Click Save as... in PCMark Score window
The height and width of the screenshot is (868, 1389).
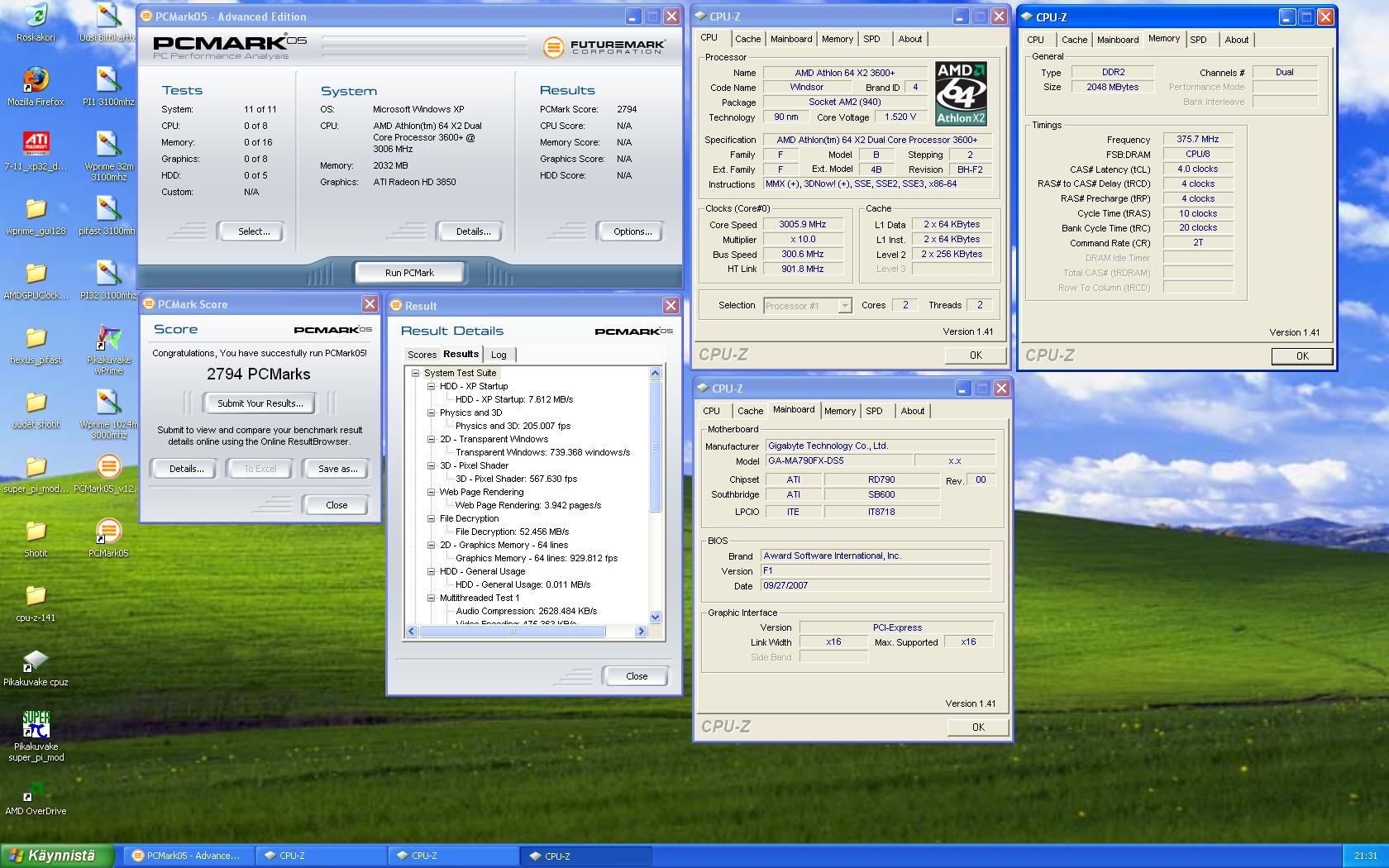(x=338, y=469)
